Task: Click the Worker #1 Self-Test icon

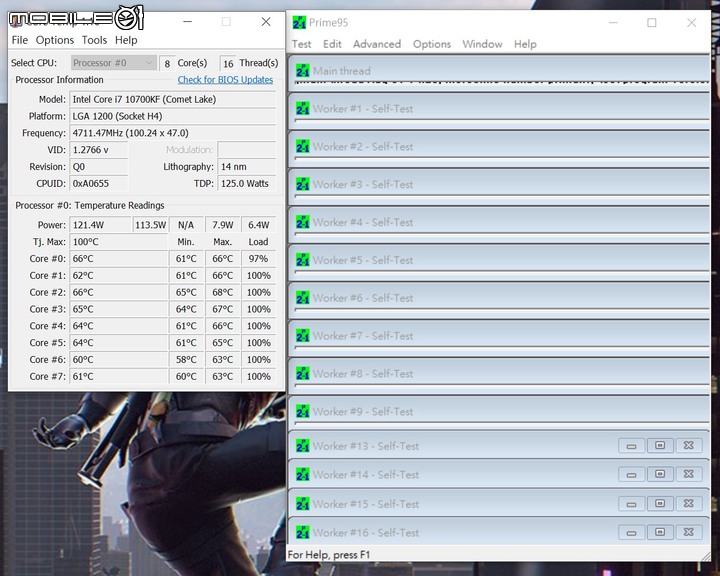Action: coord(303,109)
